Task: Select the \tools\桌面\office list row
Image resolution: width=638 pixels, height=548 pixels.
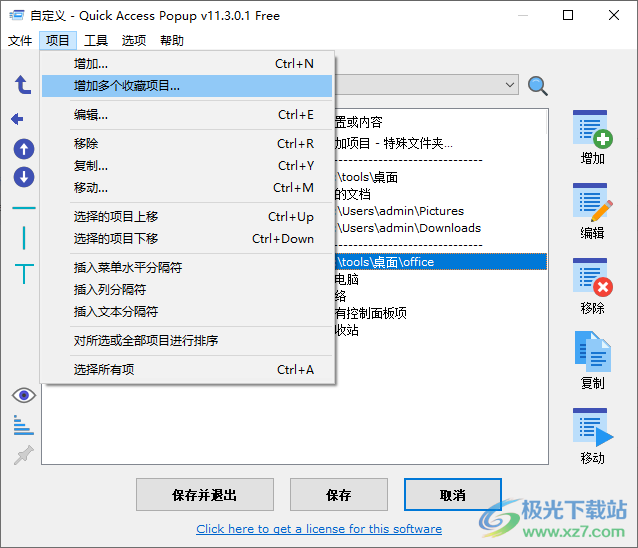Action: pyautogui.click(x=441, y=262)
